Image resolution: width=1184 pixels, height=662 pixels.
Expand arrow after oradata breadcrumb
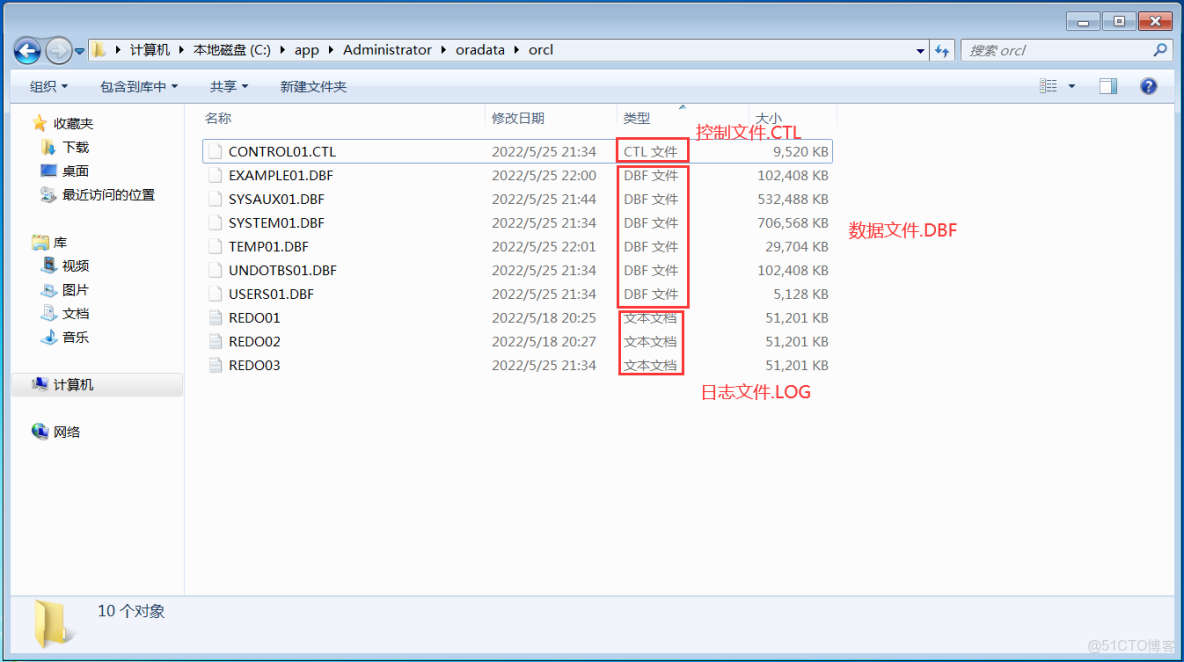click(517, 50)
